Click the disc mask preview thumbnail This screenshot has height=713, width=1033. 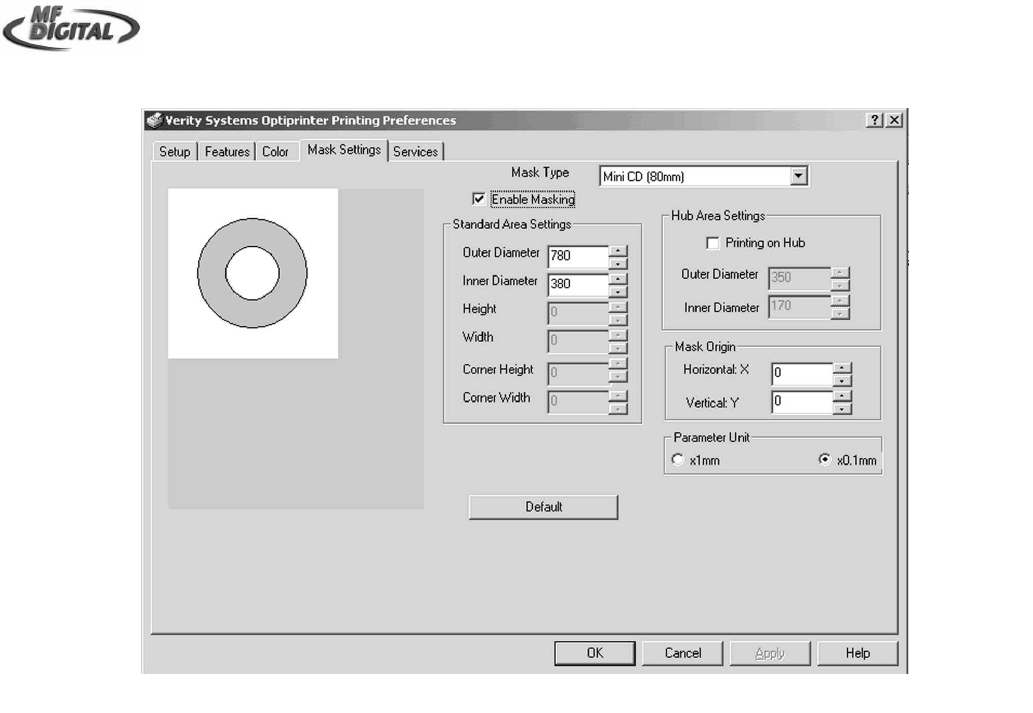pyautogui.click(x=252, y=273)
